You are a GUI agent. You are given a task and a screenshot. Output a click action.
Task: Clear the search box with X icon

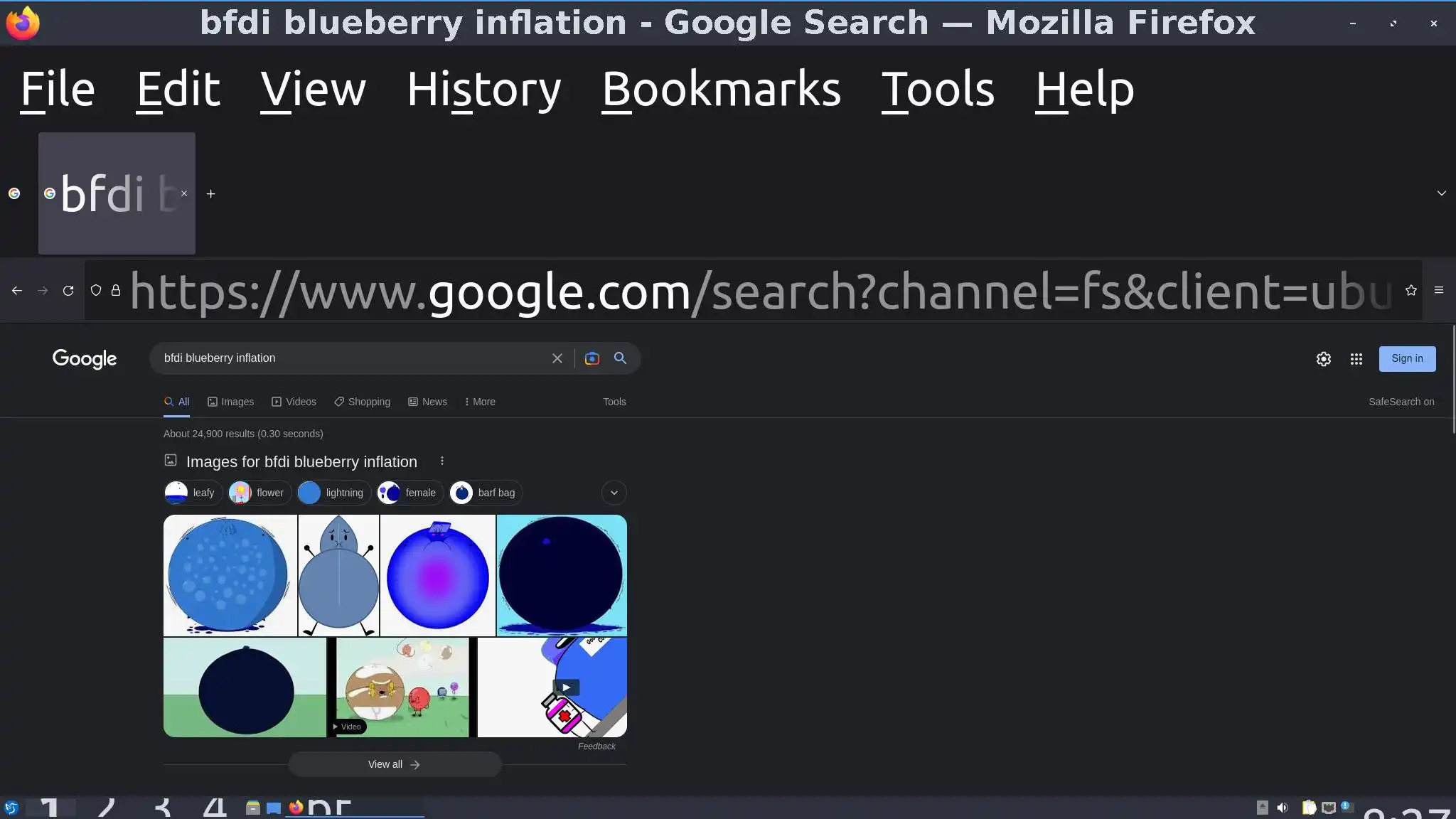point(557,358)
